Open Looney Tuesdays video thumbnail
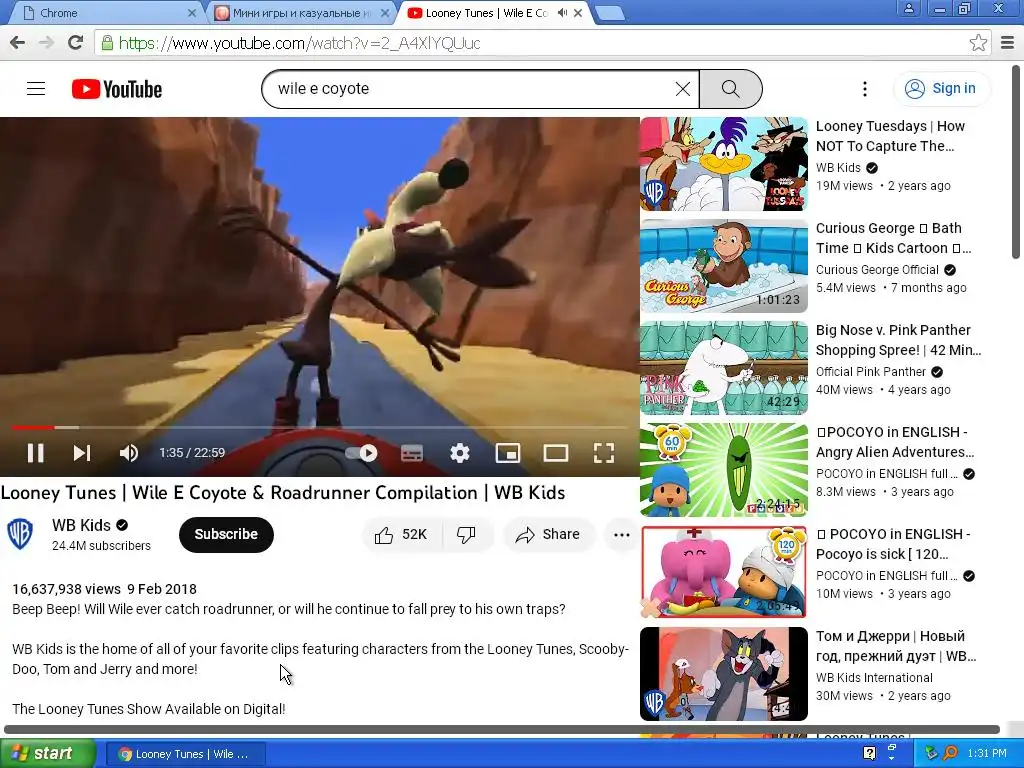Viewport: 1024px width, 768px height. (724, 164)
